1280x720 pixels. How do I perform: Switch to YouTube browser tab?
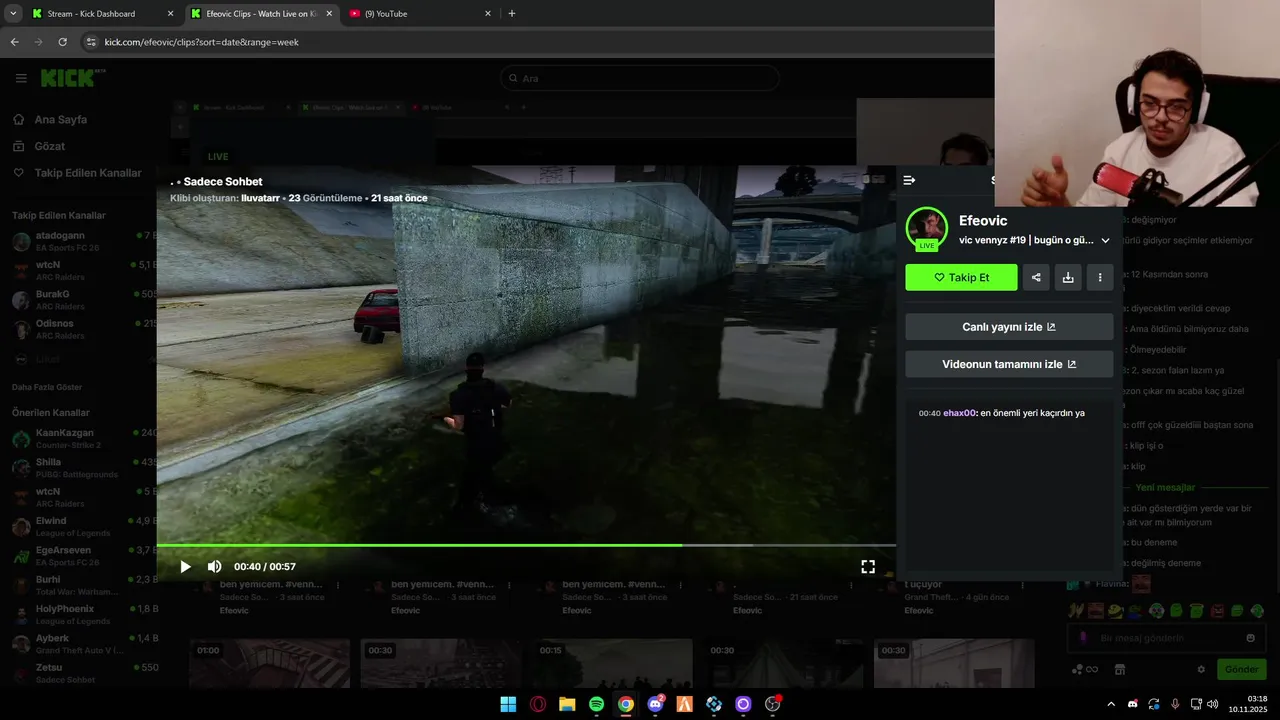coord(420,14)
